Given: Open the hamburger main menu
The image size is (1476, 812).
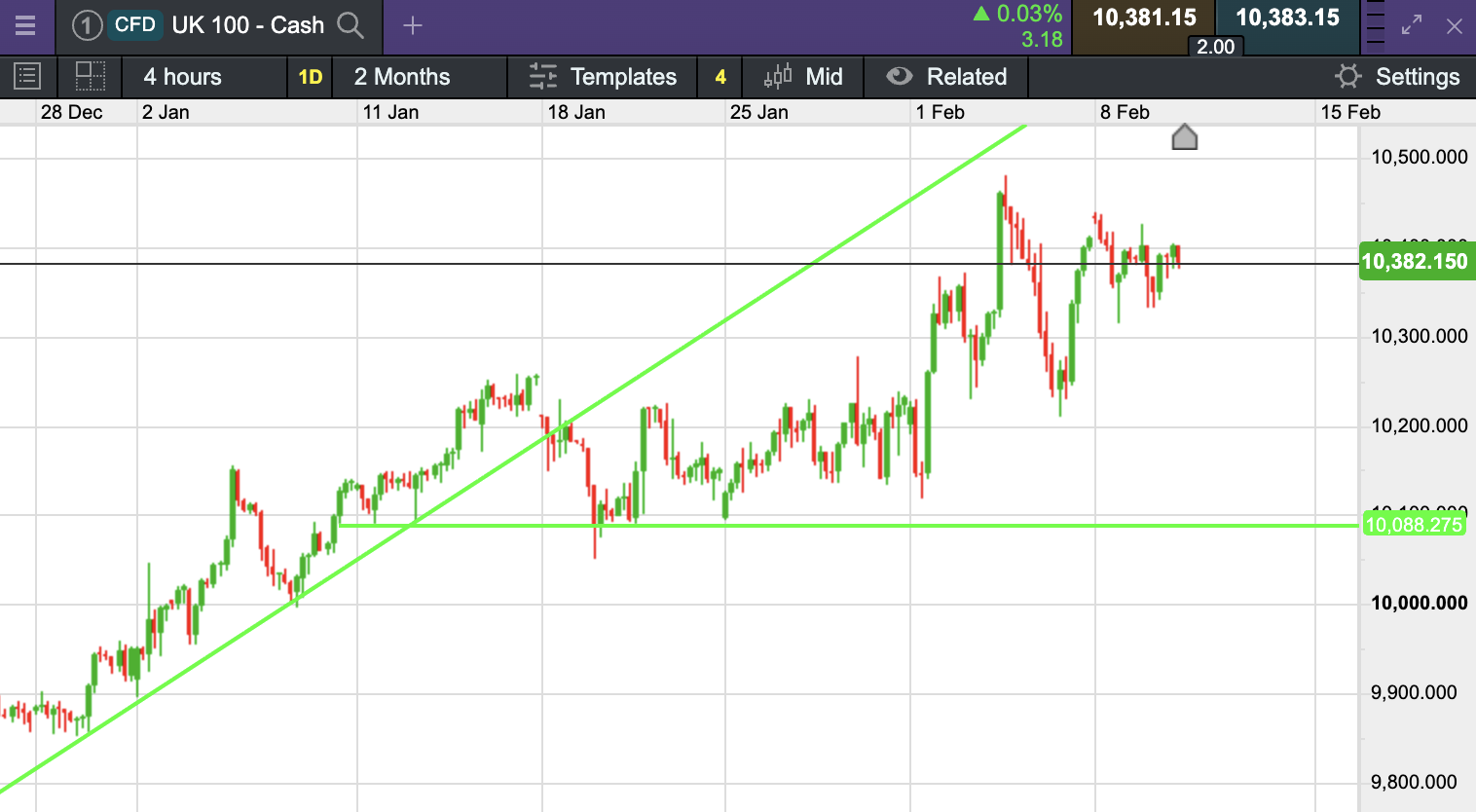Looking at the screenshot, I should click(x=25, y=25).
